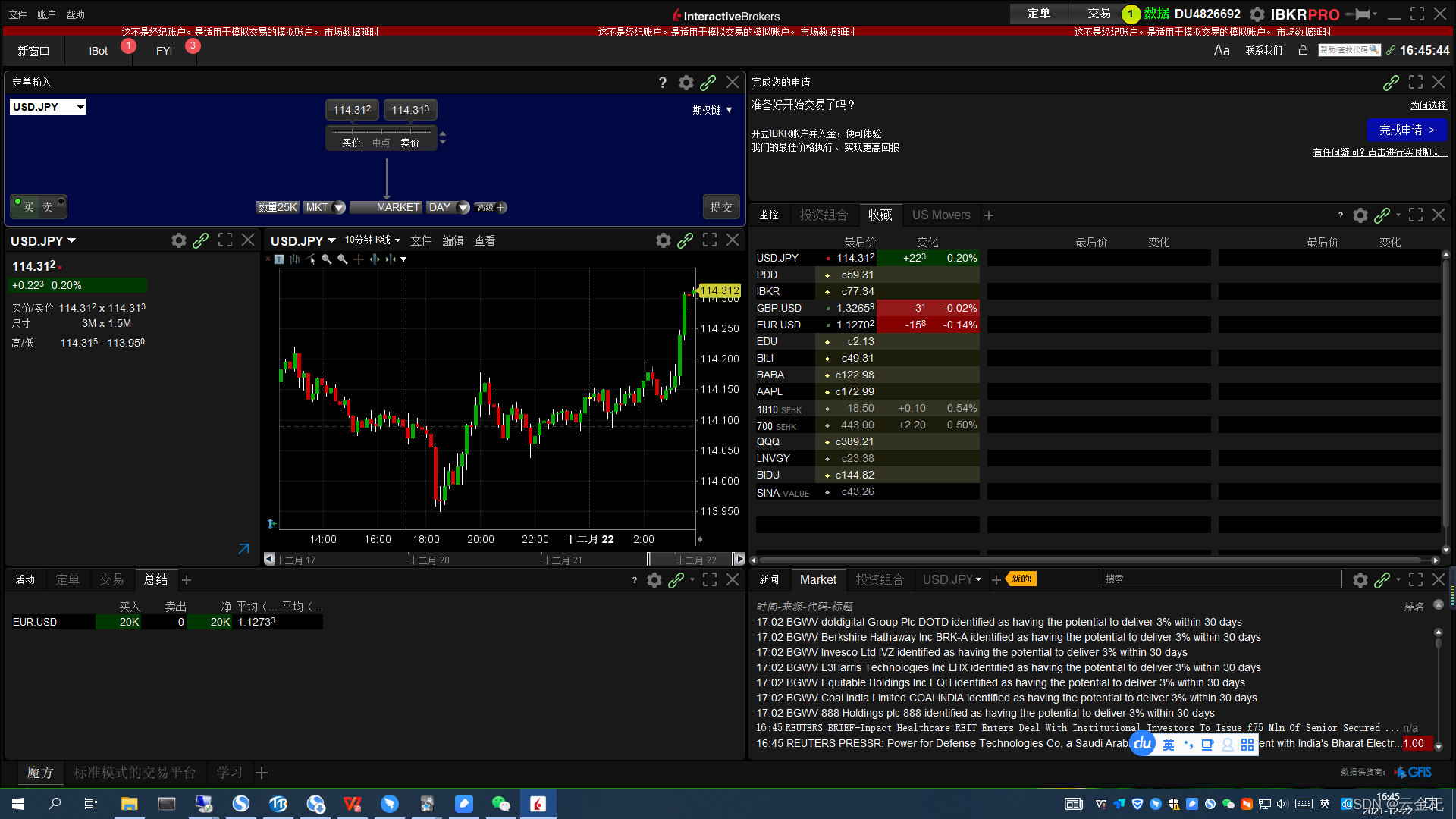Select the chart pointer arrow tool
The height and width of the screenshot is (819, 1456).
click(x=311, y=259)
